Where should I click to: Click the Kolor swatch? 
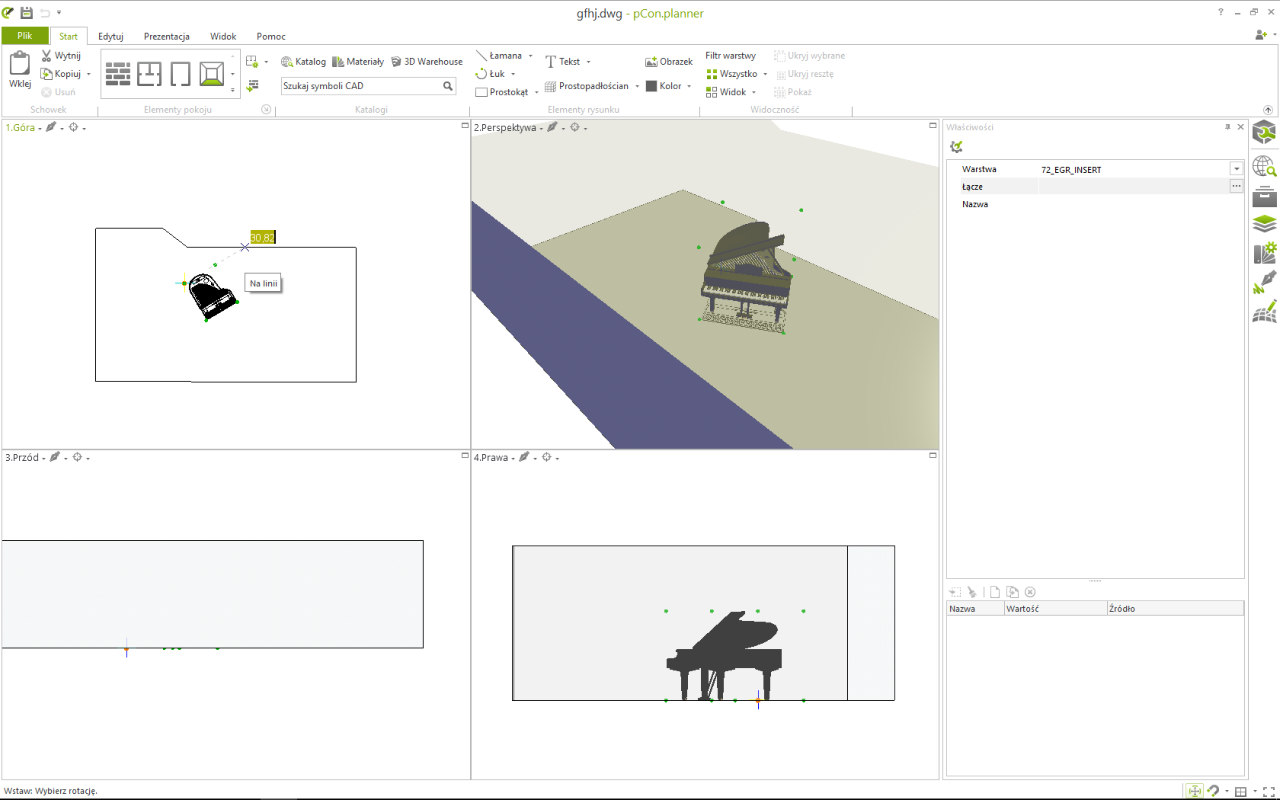pos(651,86)
